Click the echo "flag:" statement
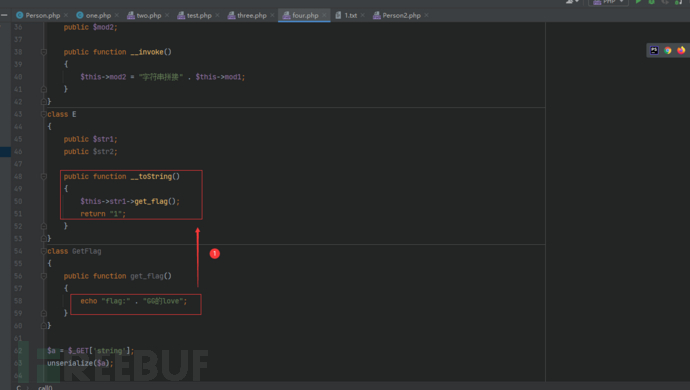 tap(134, 301)
